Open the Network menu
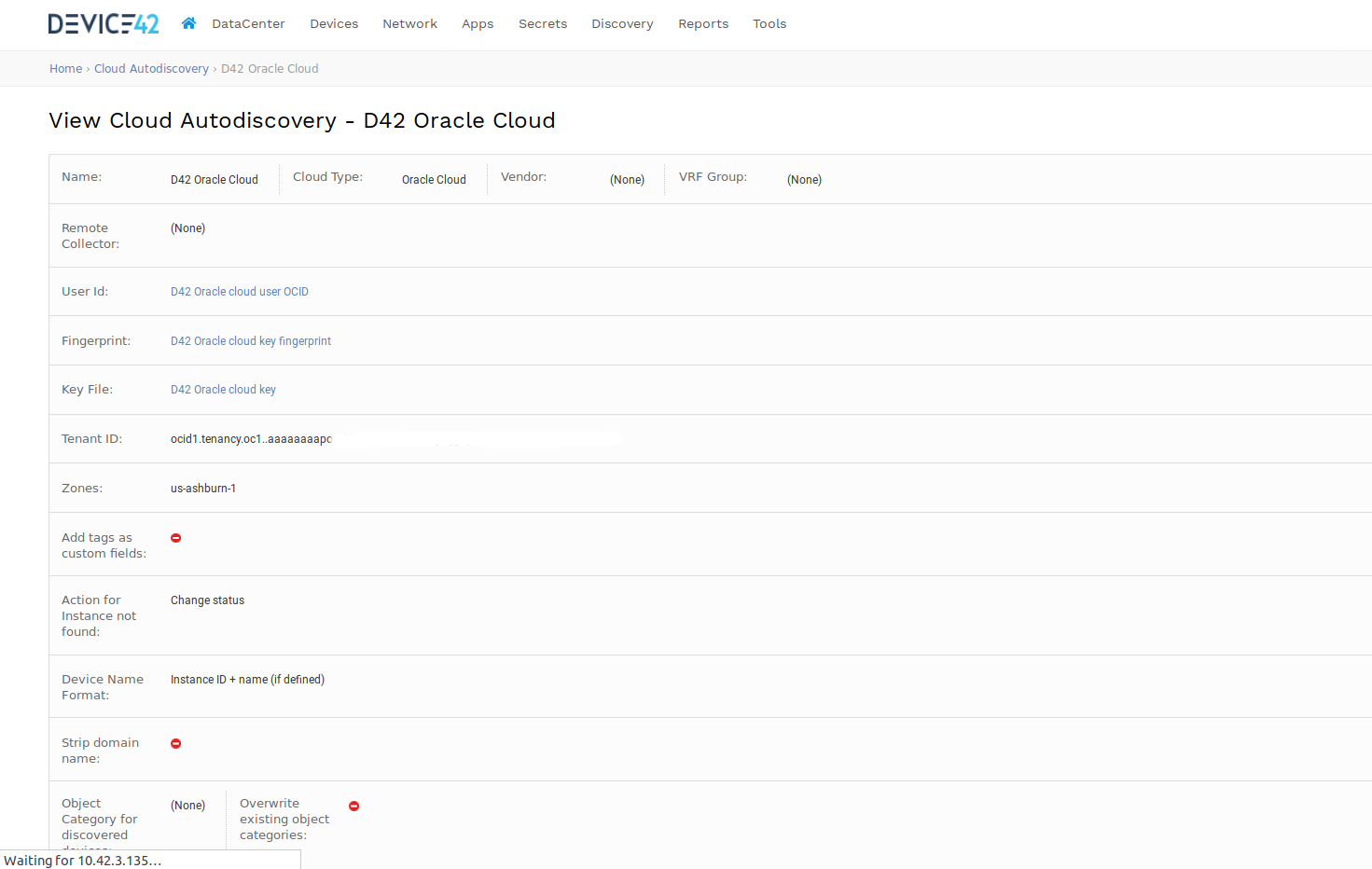This screenshot has height=869, width=1372. click(409, 23)
